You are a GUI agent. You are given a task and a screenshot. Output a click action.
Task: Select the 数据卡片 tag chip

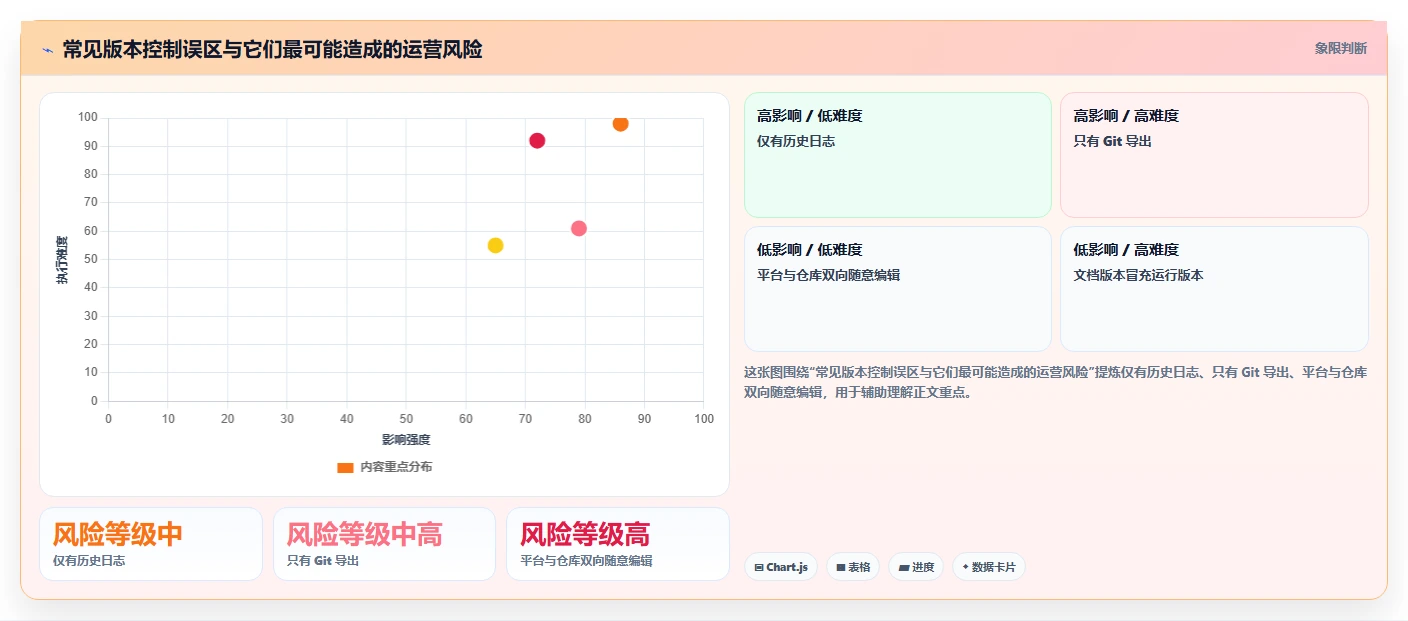[989, 567]
